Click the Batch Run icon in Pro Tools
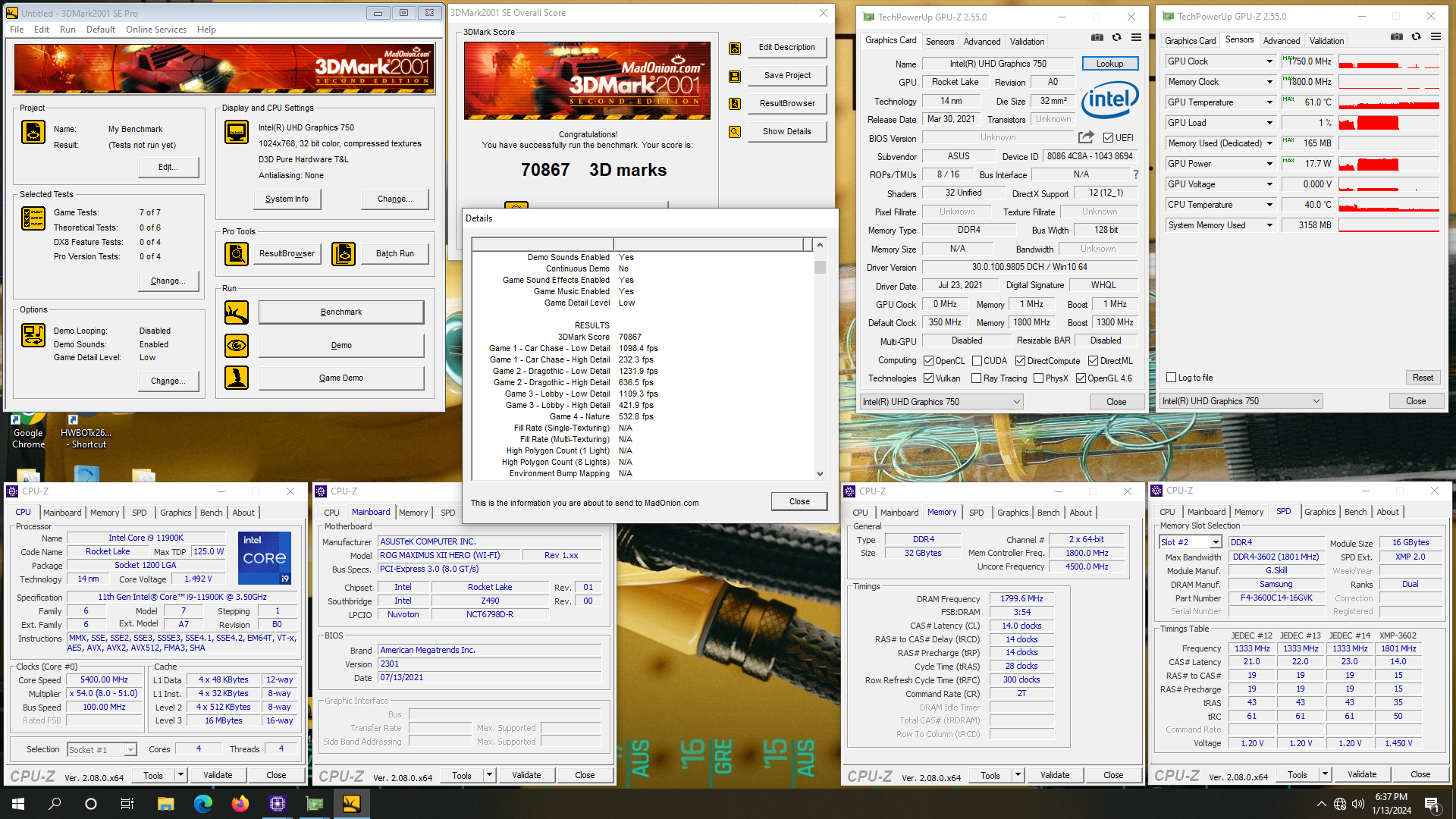 344,254
